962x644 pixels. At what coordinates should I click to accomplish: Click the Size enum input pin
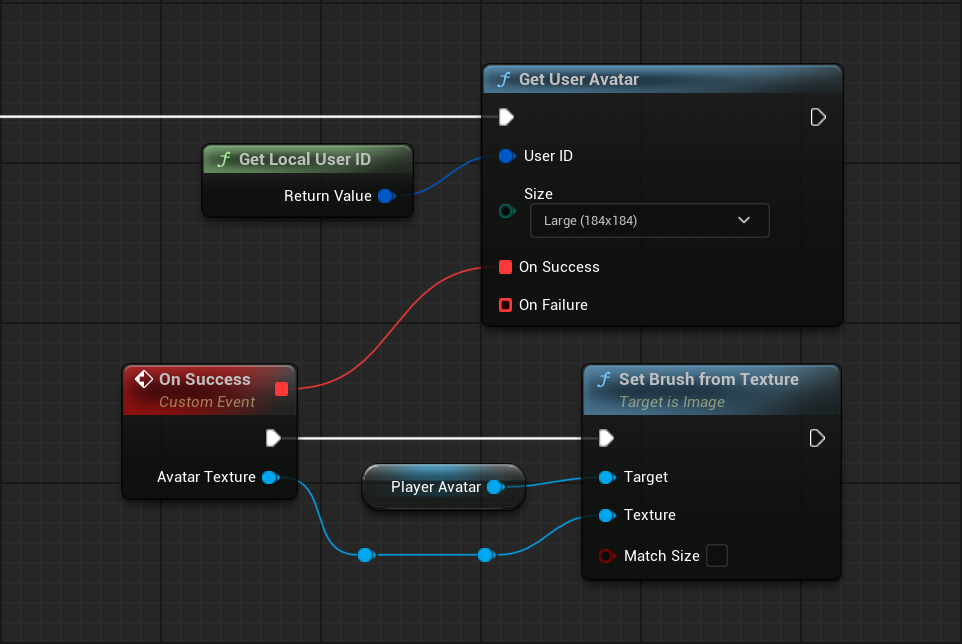pos(506,211)
